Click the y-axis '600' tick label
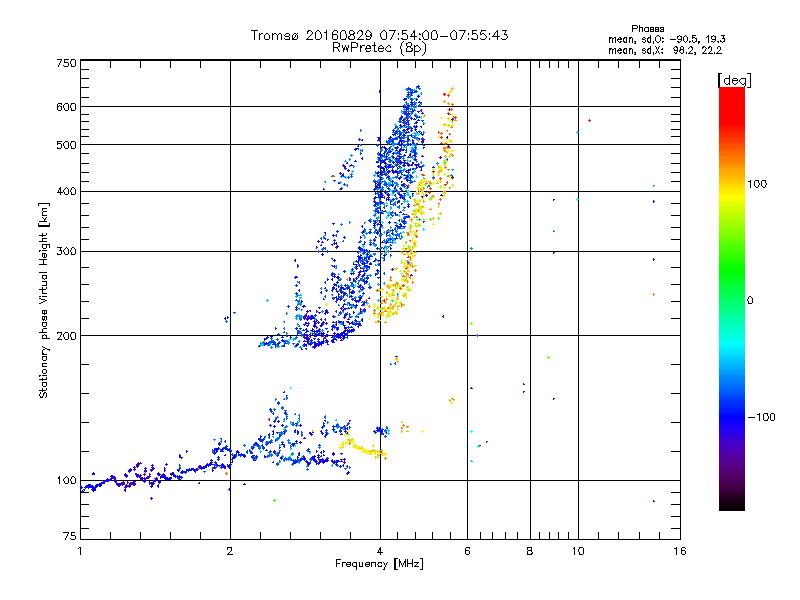The image size is (800, 600). click(66, 107)
